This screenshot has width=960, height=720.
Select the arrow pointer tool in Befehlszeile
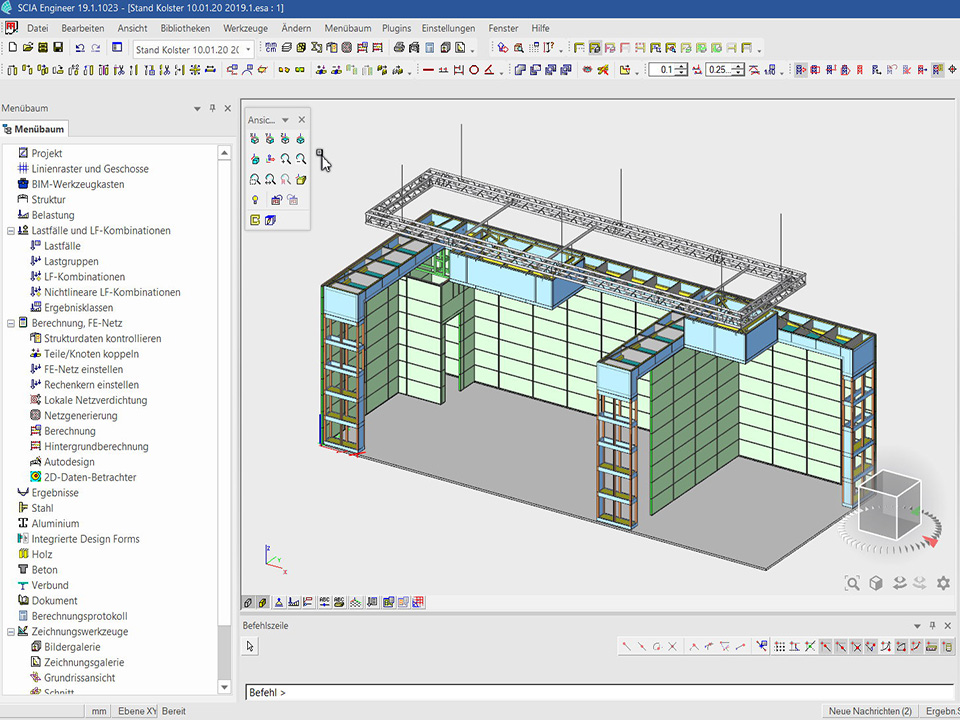coord(251,647)
